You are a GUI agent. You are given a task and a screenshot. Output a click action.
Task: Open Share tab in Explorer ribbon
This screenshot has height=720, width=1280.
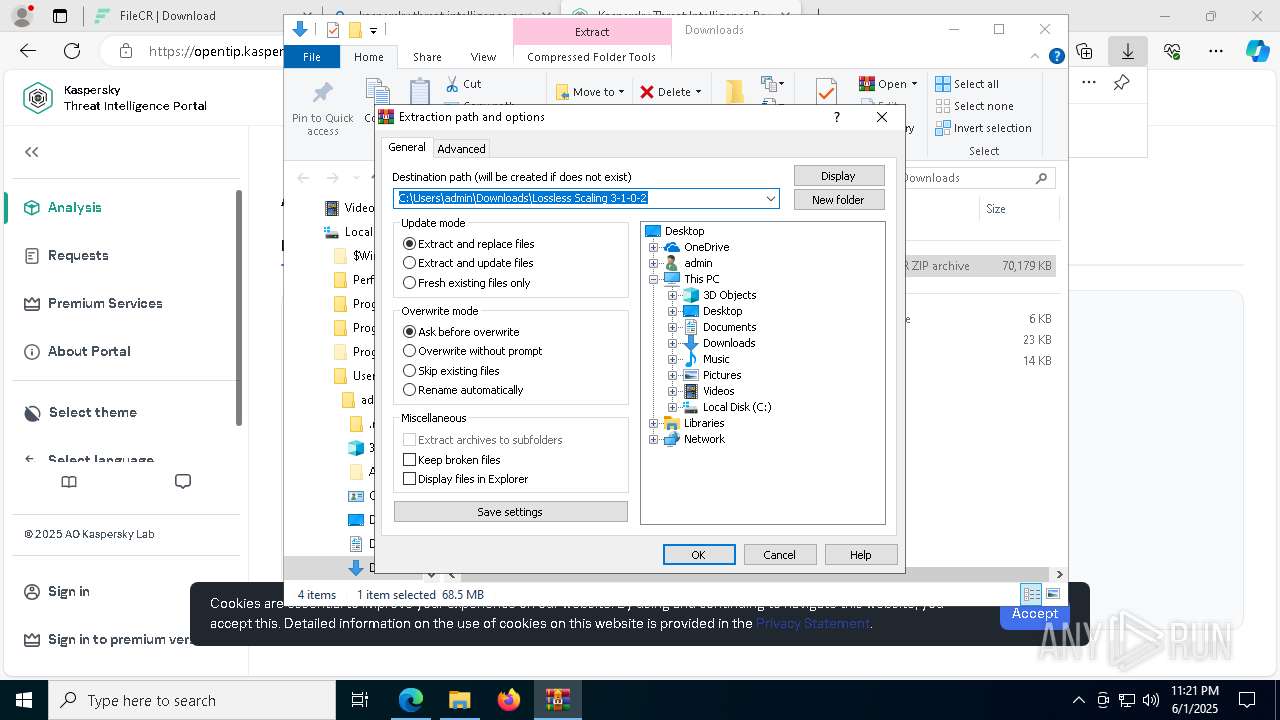(427, 57)
